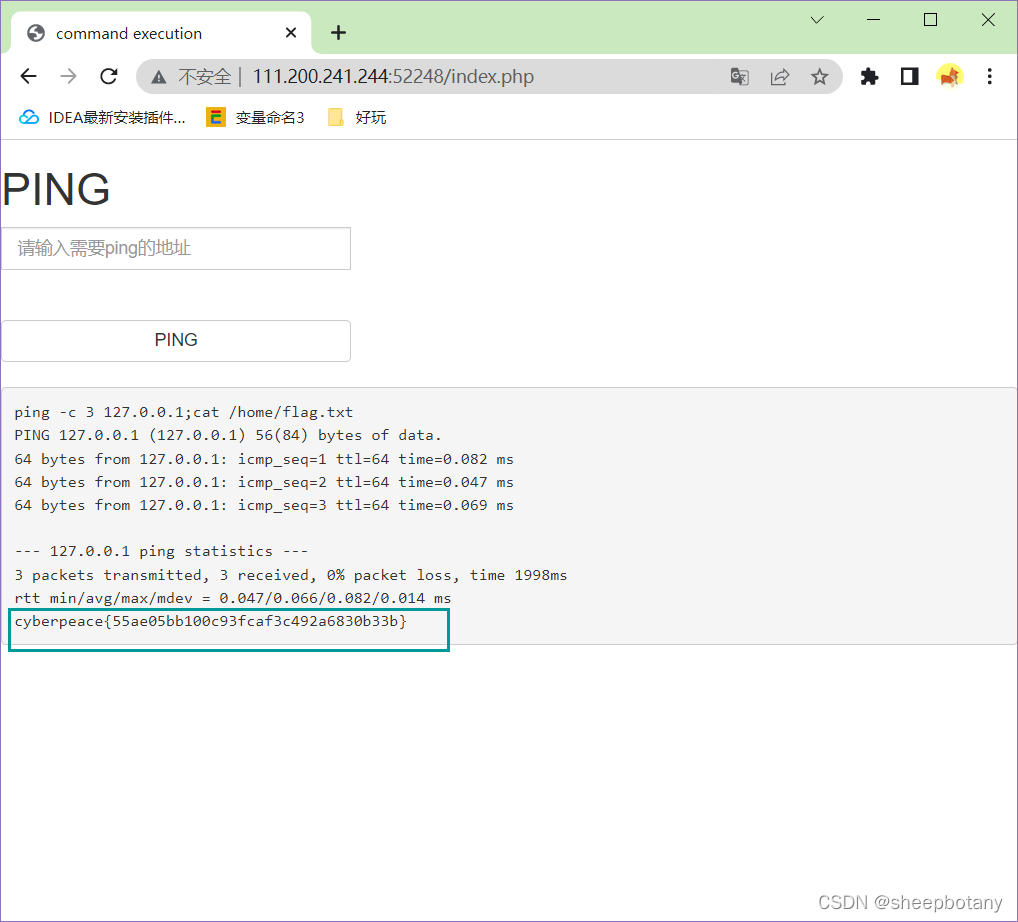Click the PING page heading
This screenshot has height=922, width=1018.
[56, 190]
